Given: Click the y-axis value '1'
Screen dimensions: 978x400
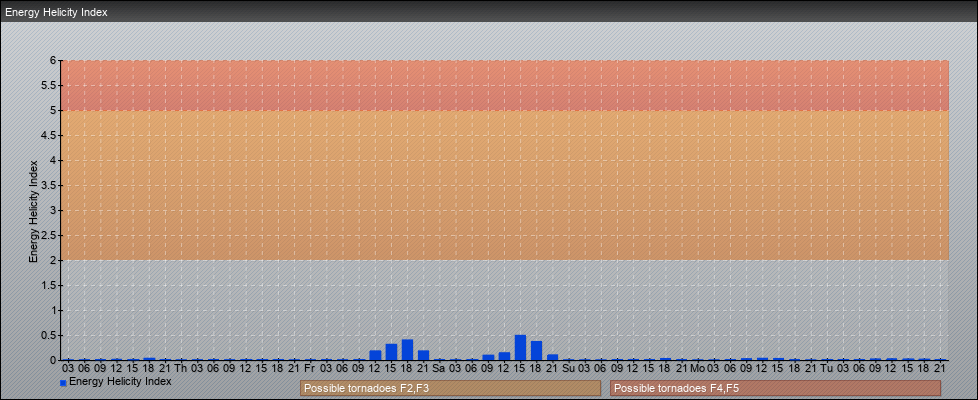Looking at the screenshot, I should pos(54,310).
